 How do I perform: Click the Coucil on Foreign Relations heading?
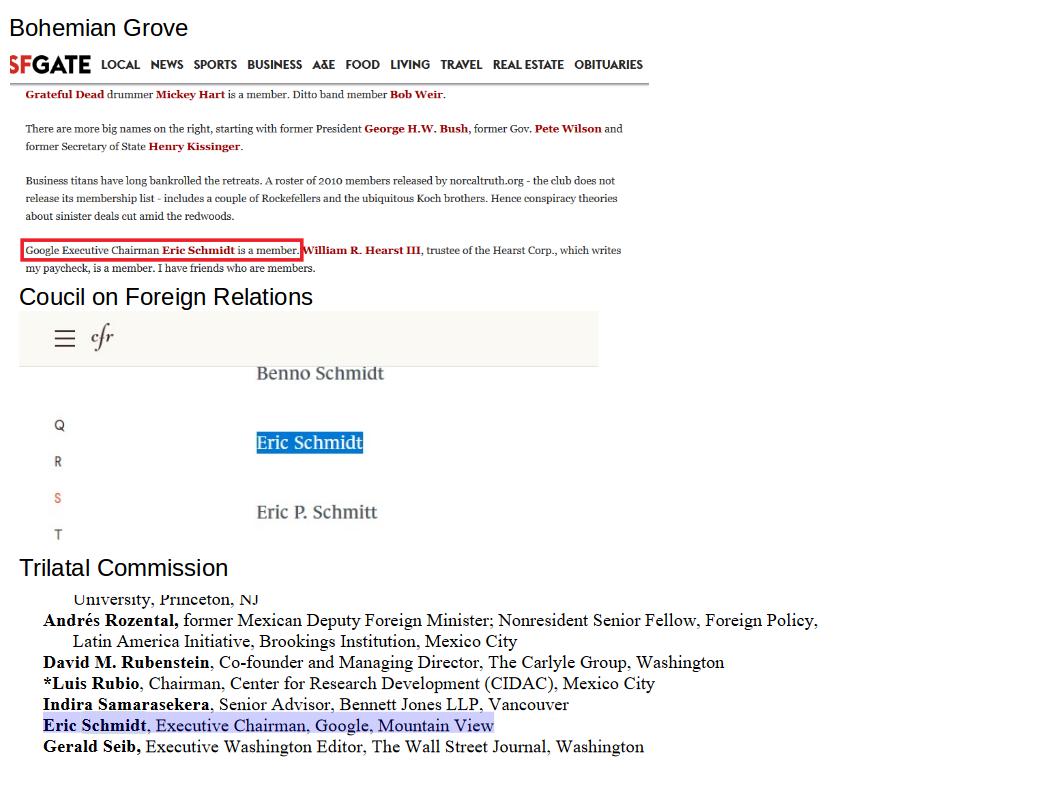pyautogui.click(x=166, y=297)
